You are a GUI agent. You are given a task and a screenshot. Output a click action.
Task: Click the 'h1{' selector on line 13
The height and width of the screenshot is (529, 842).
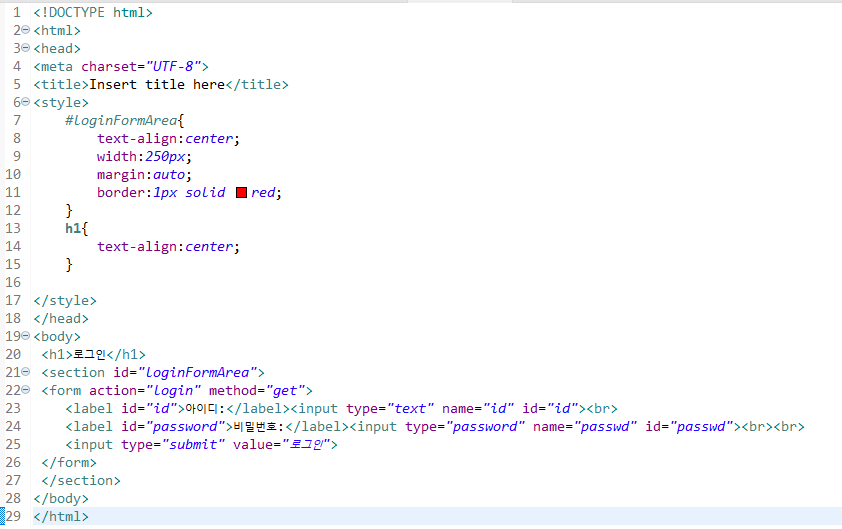click(76, 228)
